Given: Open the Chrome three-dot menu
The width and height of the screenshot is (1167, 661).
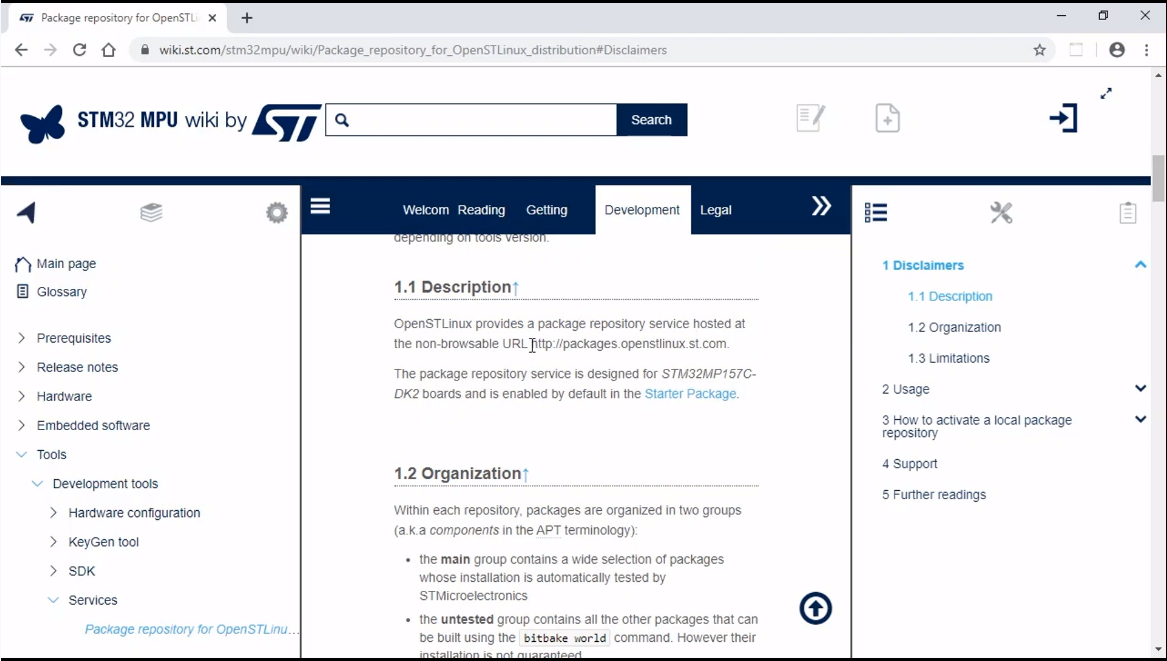Looking at the screenshot, I should click(1147, 50).
